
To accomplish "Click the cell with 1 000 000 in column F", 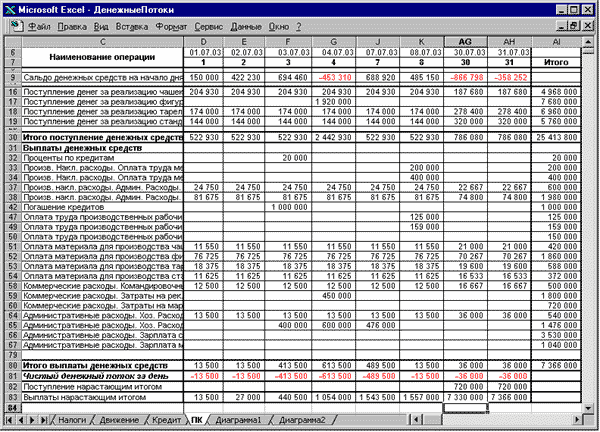I will point(288,207).
